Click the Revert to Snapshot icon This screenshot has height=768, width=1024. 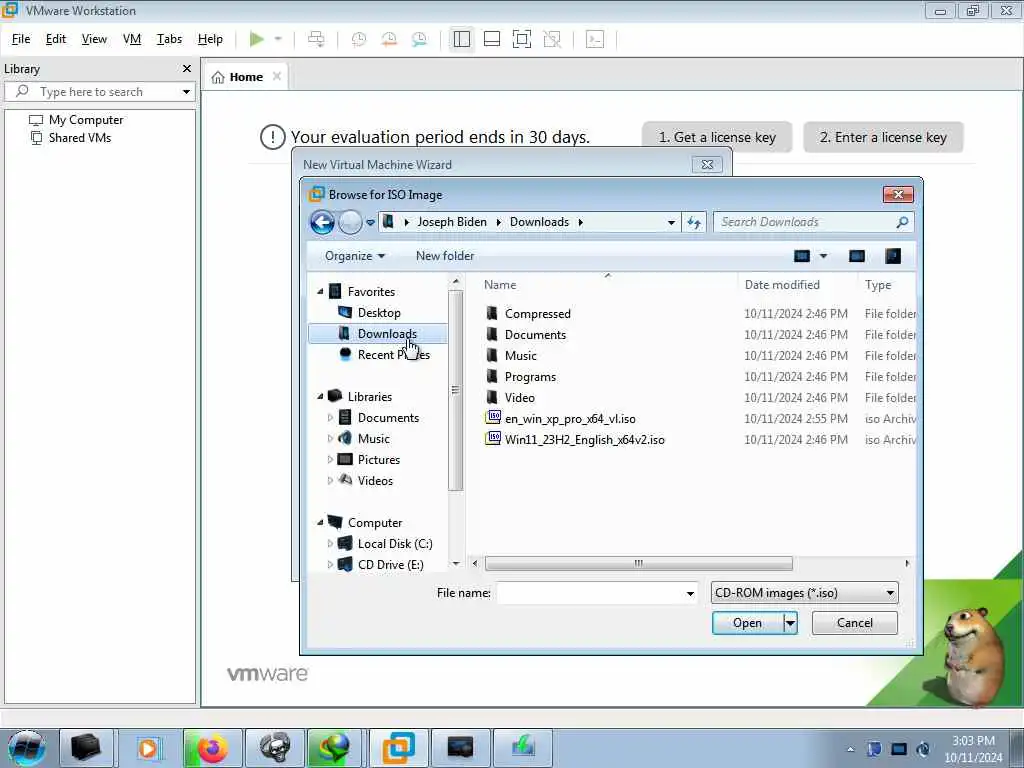click(389, 39)
